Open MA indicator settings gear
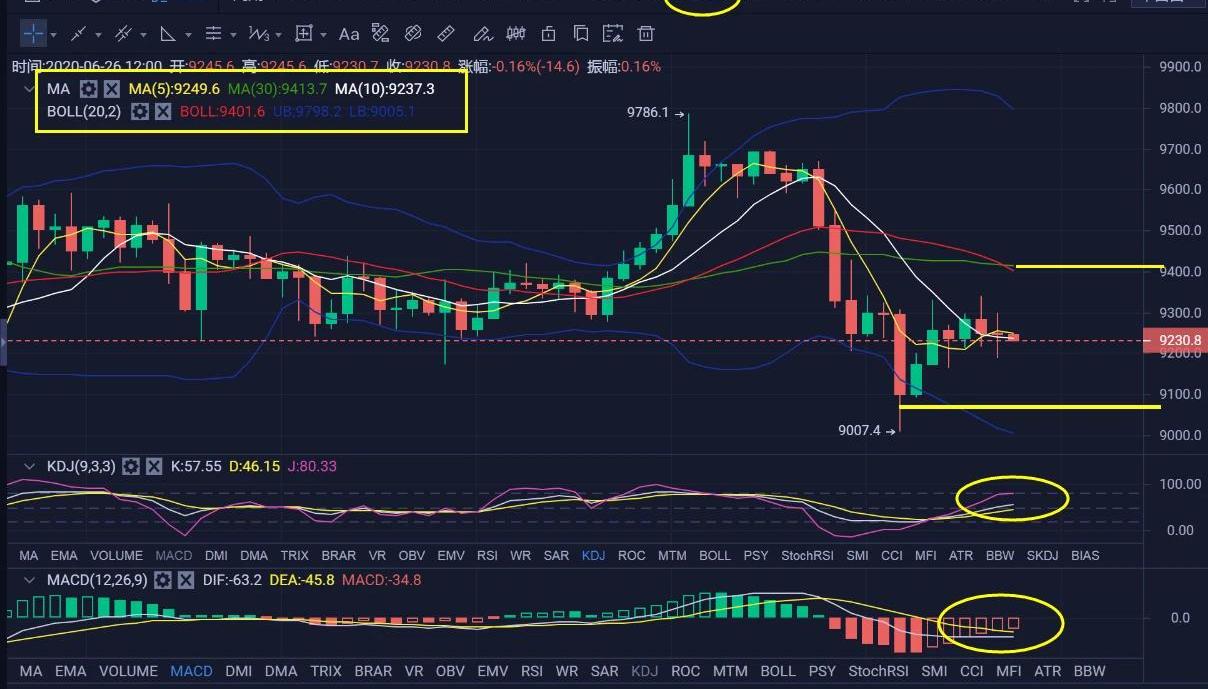 click(x=89, y=89)
